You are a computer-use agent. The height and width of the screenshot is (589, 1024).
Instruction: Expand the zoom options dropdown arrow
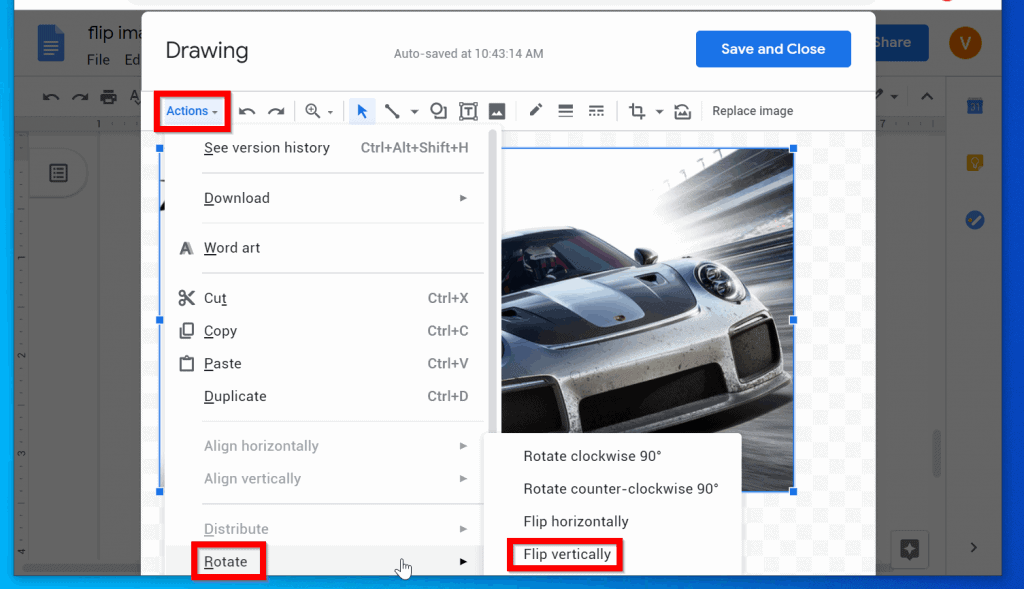[x=330, y=112]
